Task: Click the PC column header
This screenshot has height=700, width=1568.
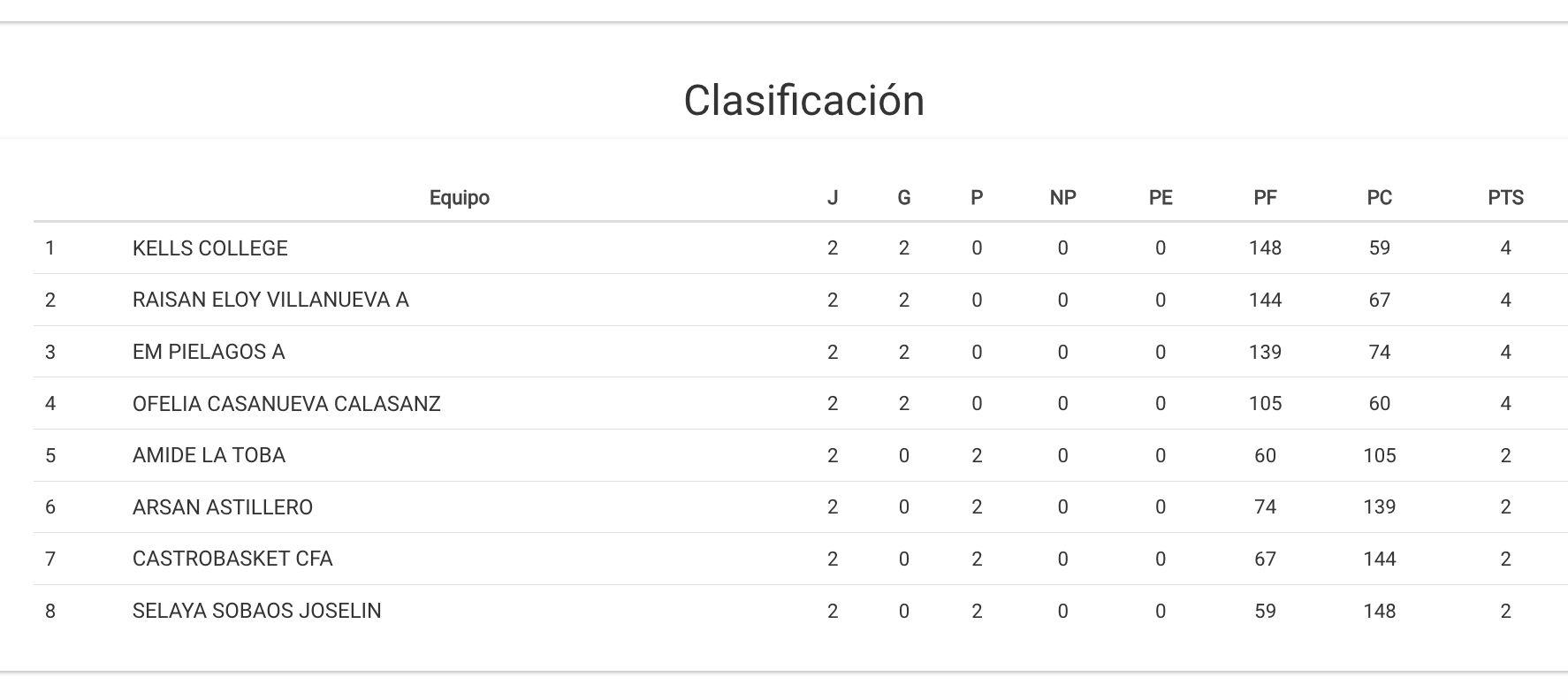Action: click(1379, 198)
